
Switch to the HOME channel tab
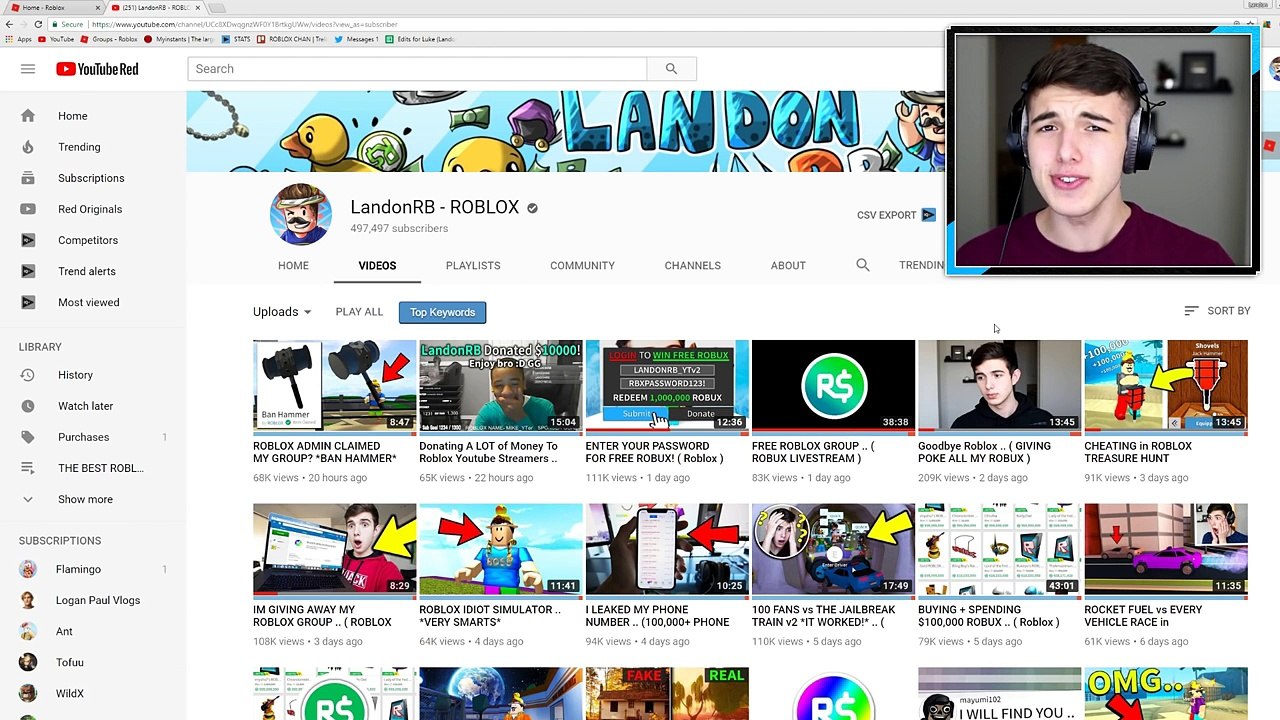coord(293,266)
